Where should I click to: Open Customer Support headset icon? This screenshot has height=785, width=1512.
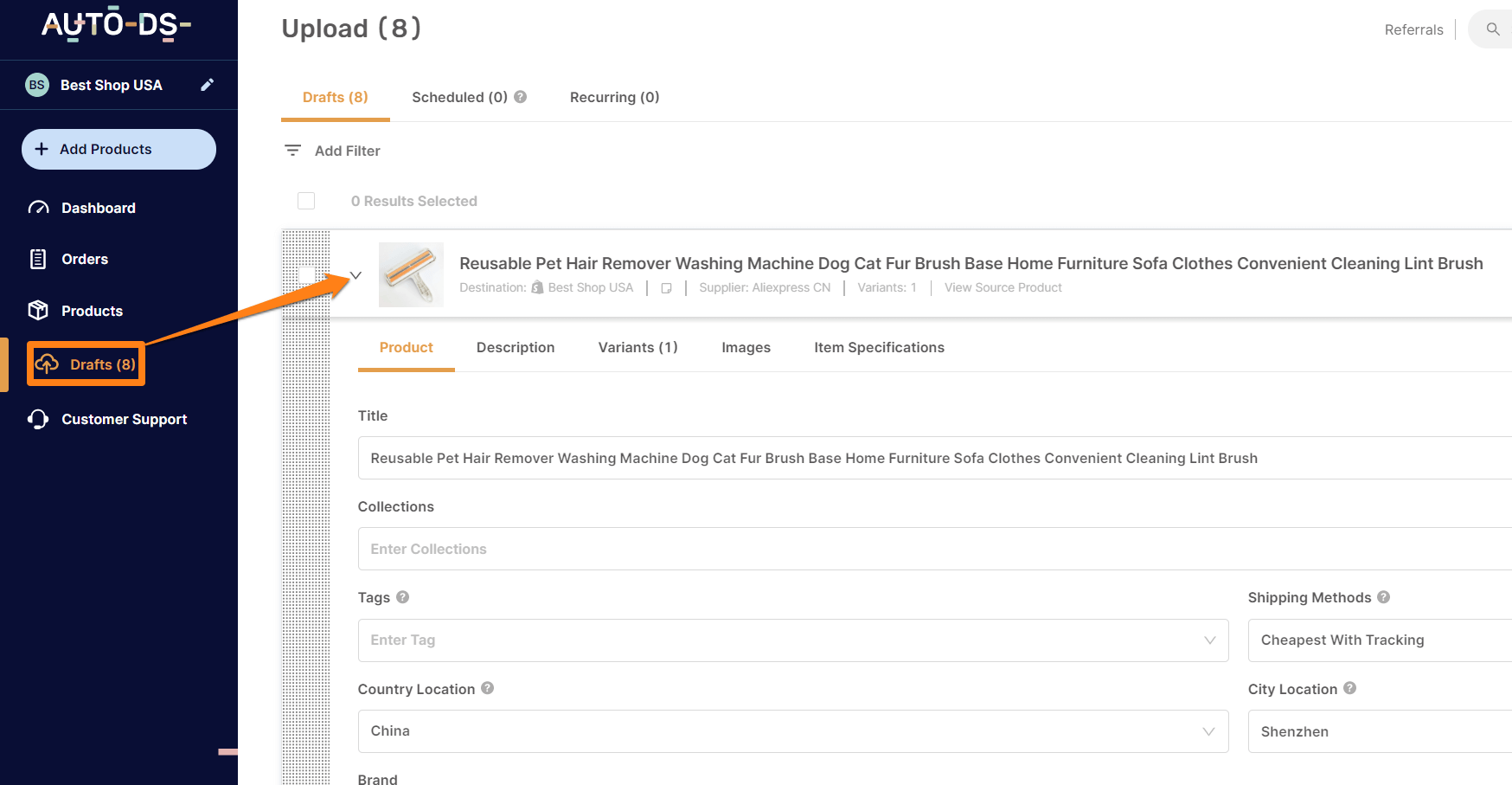pos(38,419)
